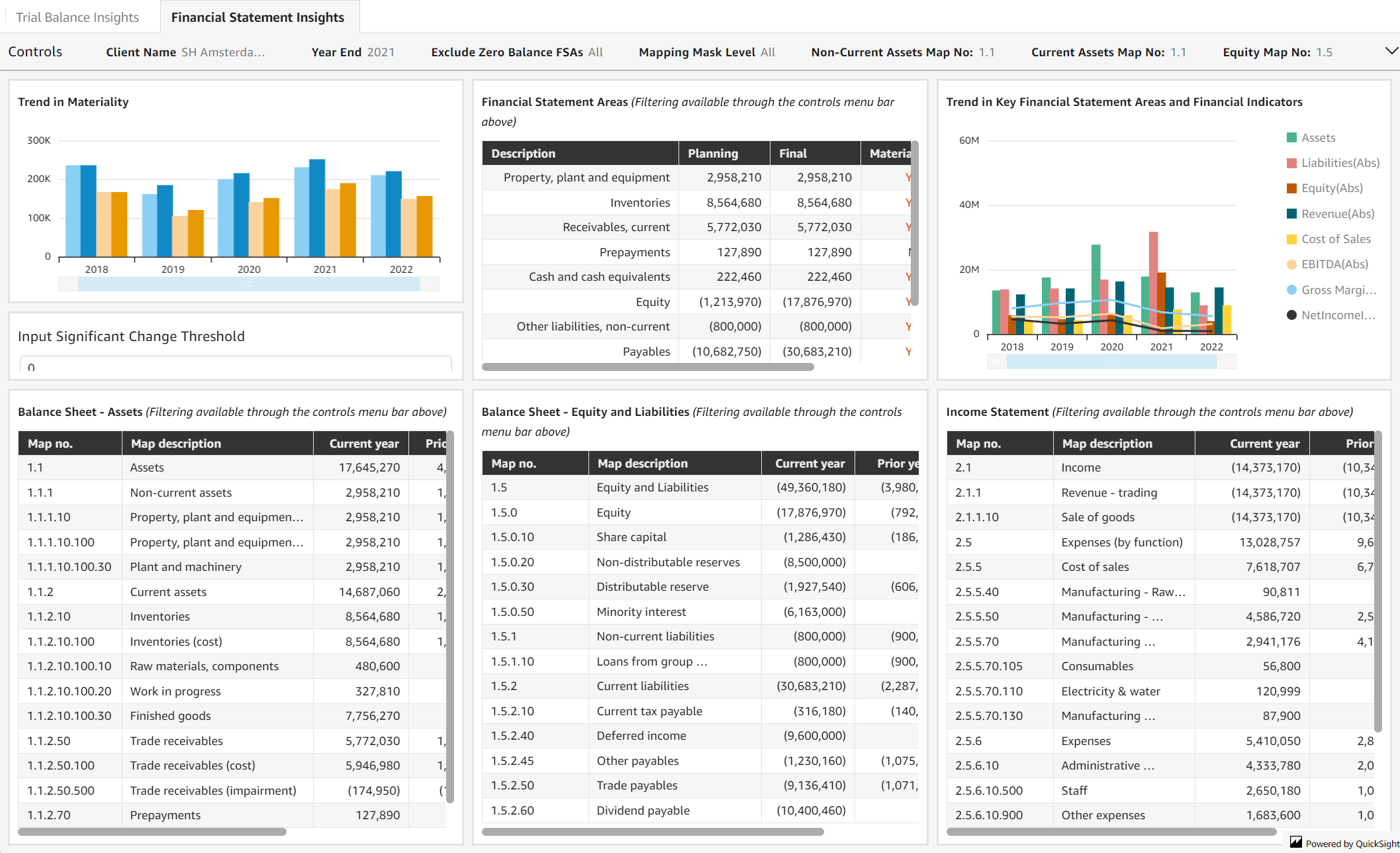This screenshot has width=1400, height=853.
Task: Switch to the Trial Balance Insights tab
Action: [78, 17]
